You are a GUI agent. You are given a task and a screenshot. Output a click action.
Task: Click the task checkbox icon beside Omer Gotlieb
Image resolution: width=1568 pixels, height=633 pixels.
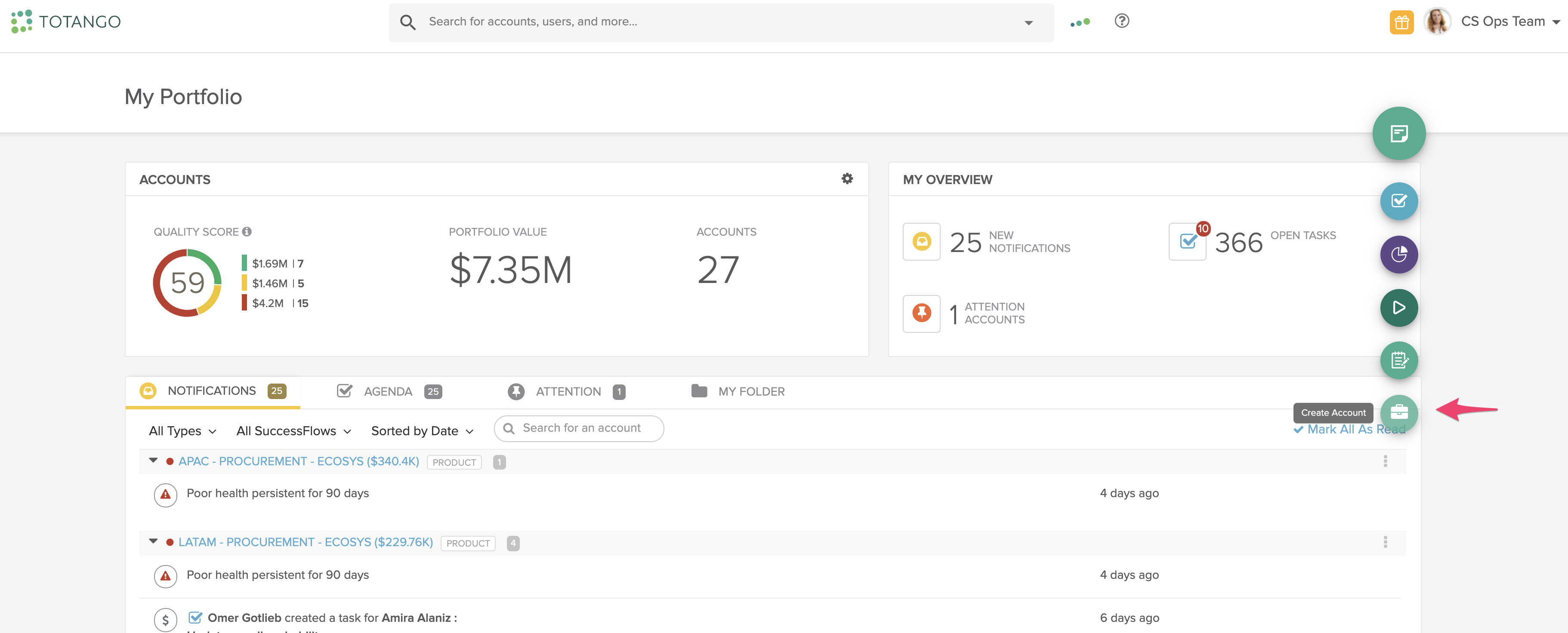pos(195,618)
